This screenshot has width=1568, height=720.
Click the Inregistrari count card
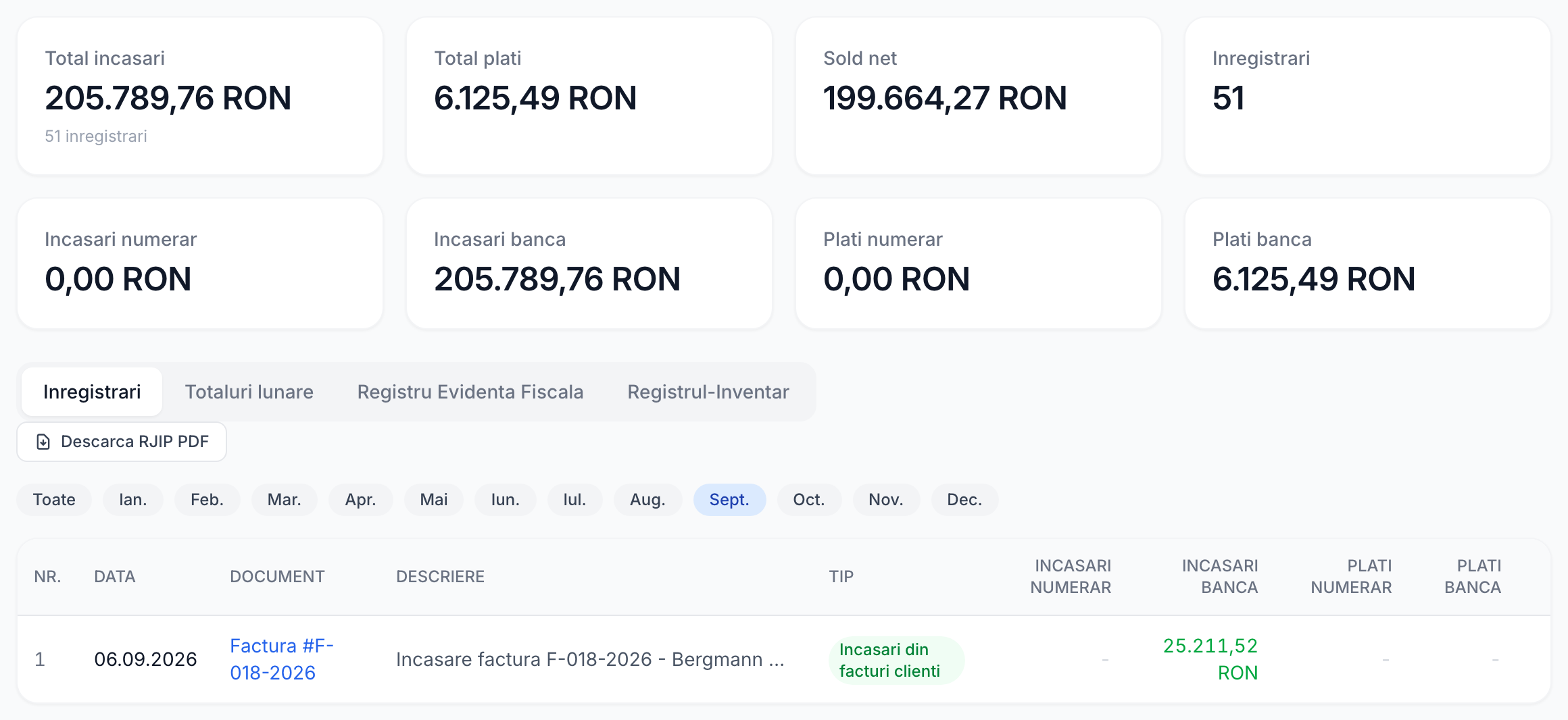[1368, 97]
